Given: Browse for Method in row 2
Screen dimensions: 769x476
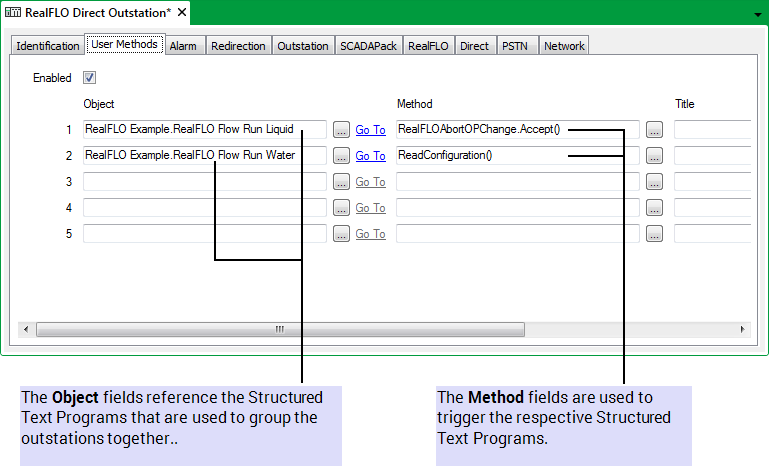Looking at the screenshot, I should (654, 155).
